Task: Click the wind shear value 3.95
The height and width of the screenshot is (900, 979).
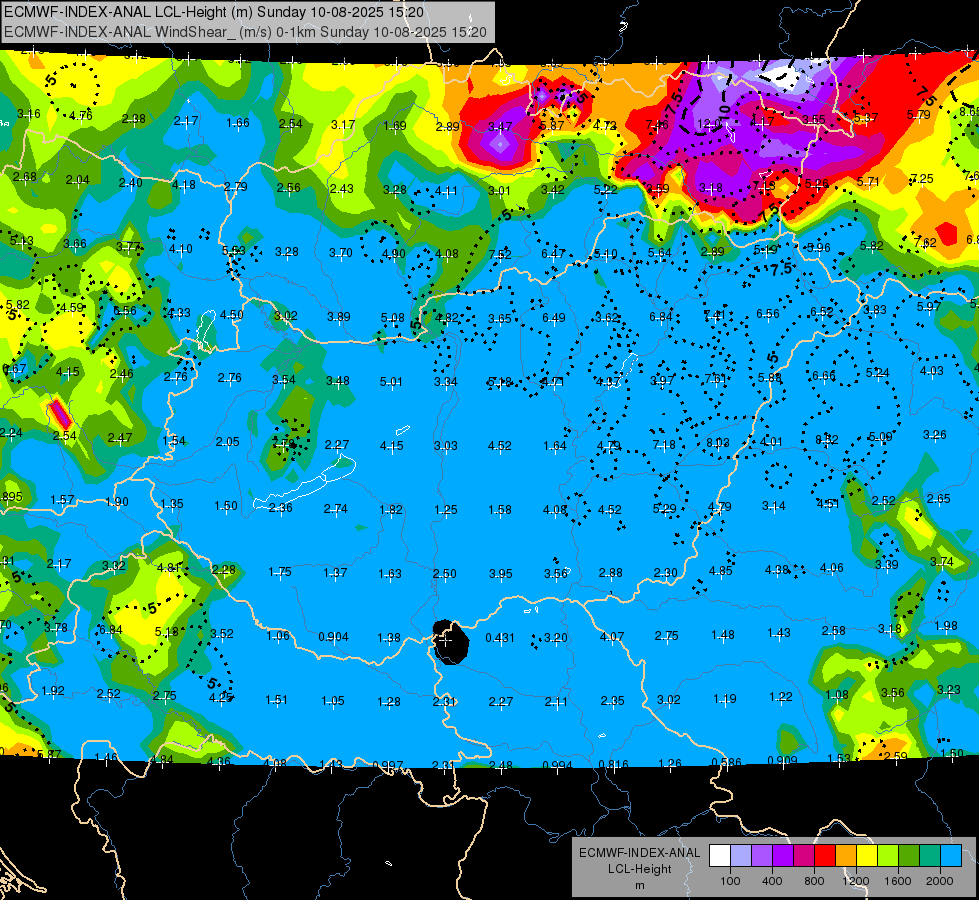Action: tap(501, 573)
